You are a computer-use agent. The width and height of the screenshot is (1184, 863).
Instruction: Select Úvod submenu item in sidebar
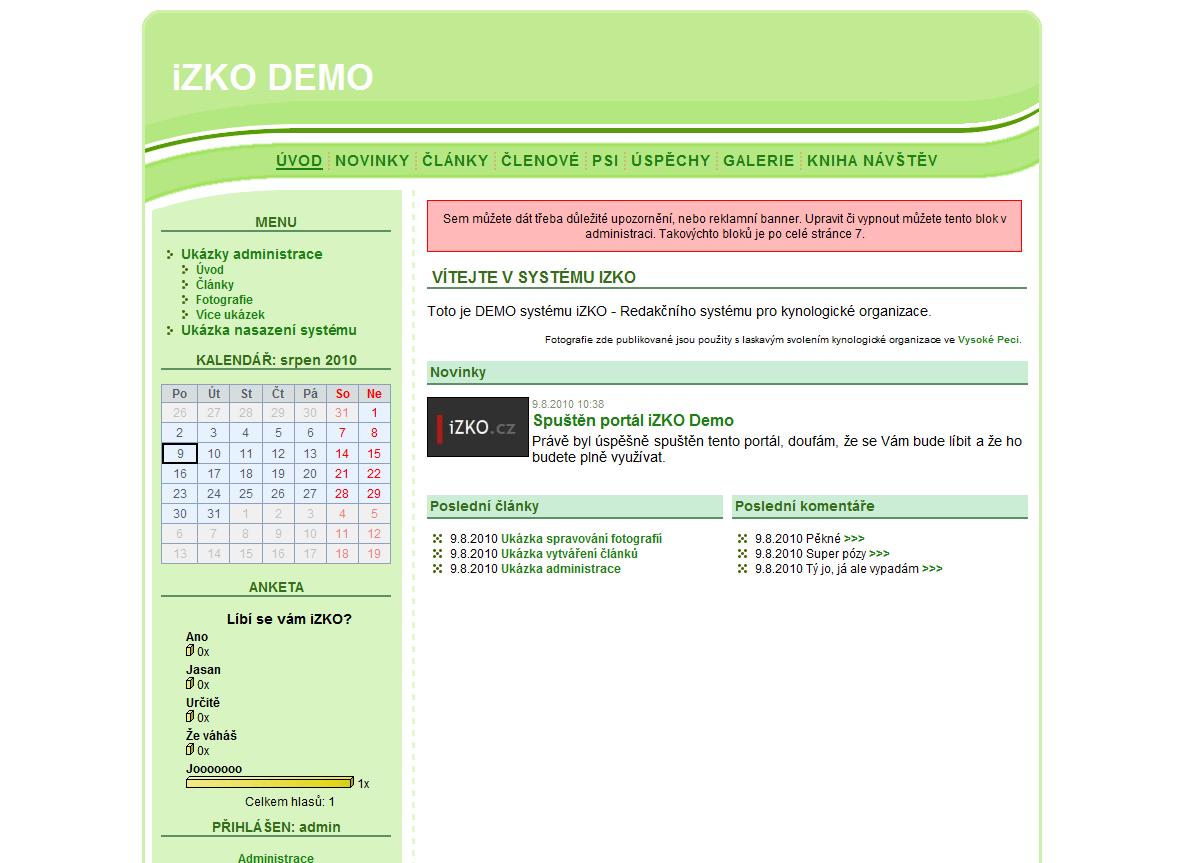[x=210, y=270]
